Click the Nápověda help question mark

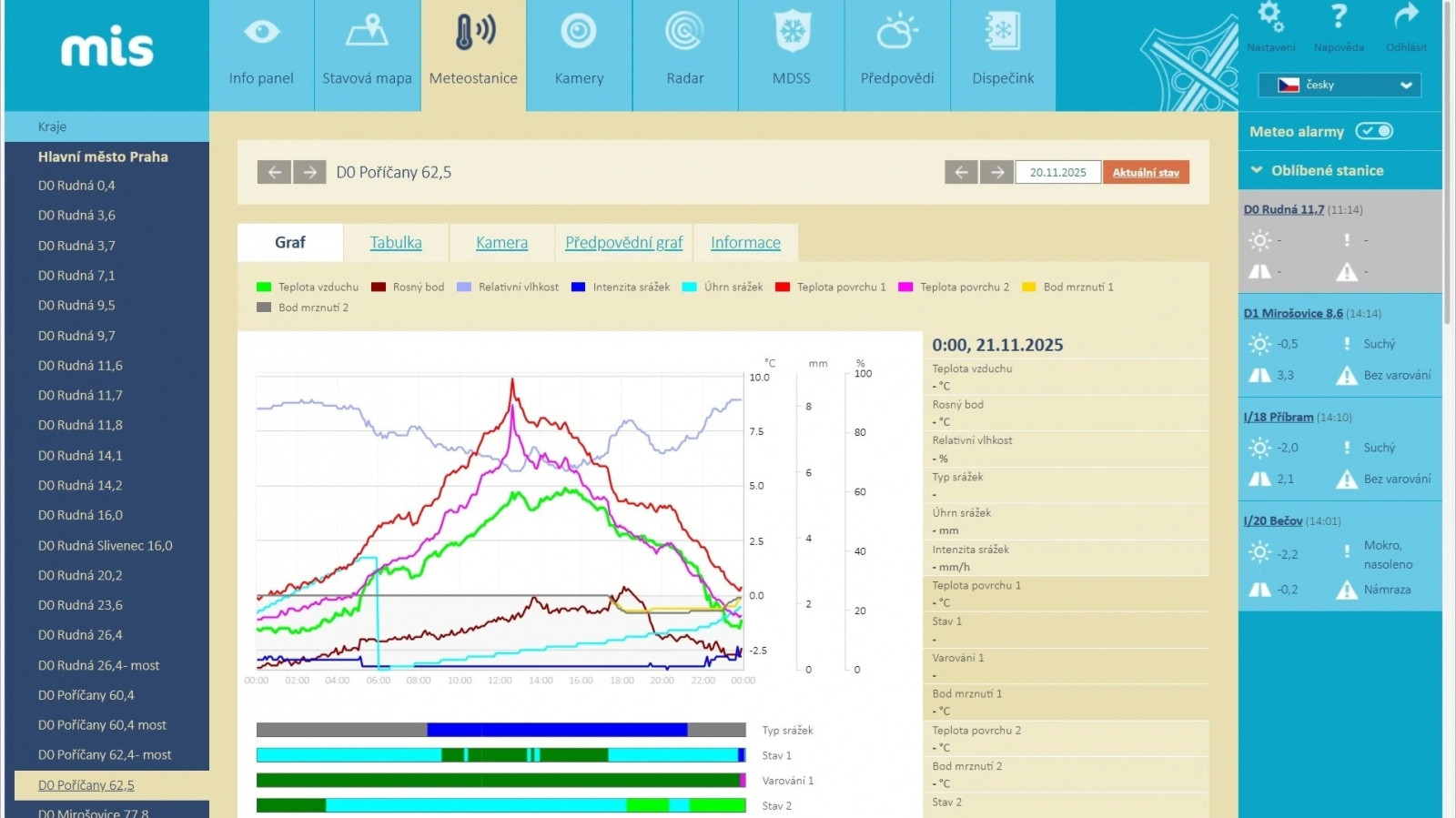1338,17
